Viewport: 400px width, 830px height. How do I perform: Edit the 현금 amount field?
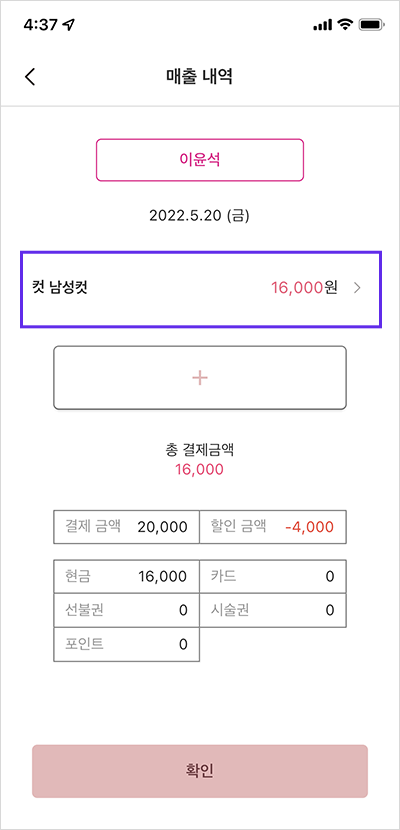(126, 576)
